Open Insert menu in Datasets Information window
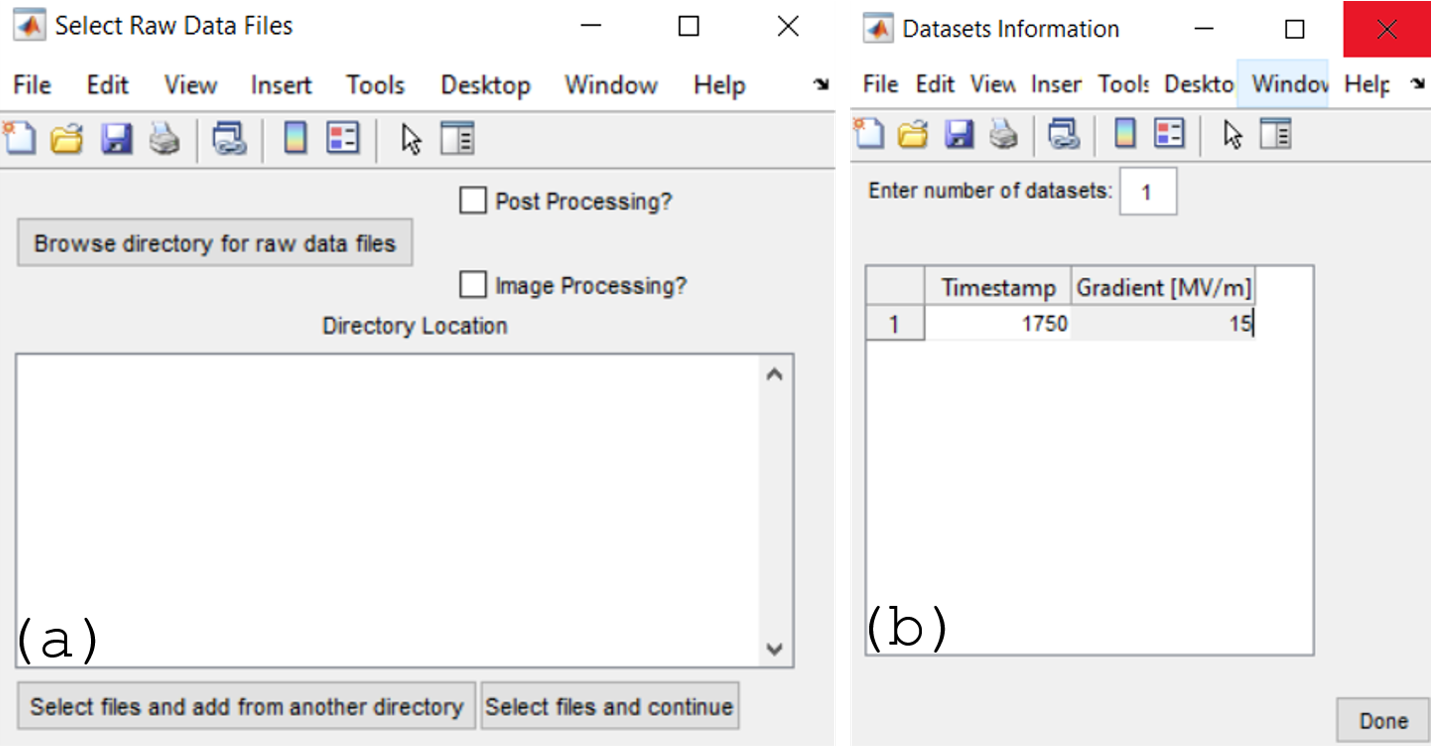Screen dimensions: 1431x746 click(1056, 84)
